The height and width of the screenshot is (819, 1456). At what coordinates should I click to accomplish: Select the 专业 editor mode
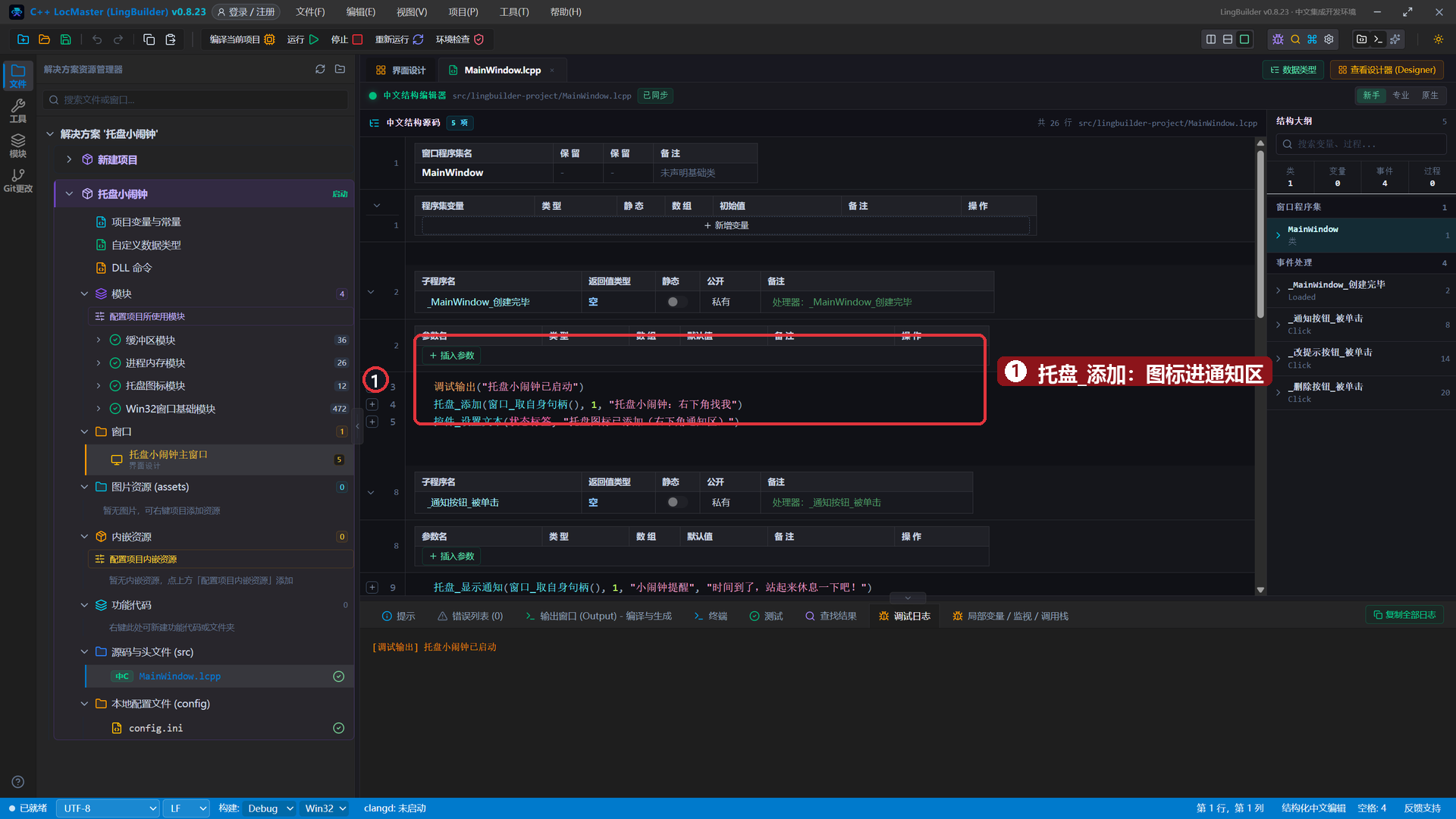coord(1401,96)
